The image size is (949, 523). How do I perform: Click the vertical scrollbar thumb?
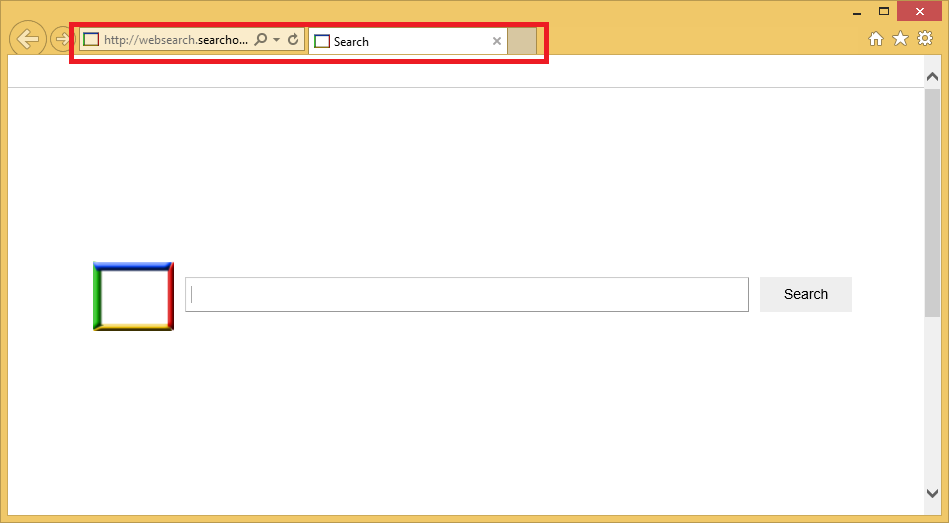(x=932, y=200)
